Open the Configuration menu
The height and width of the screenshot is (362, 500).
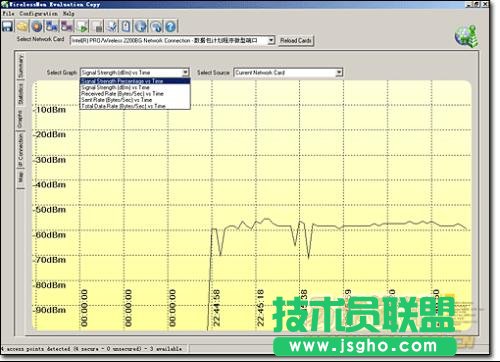click(x=38, y=14)
